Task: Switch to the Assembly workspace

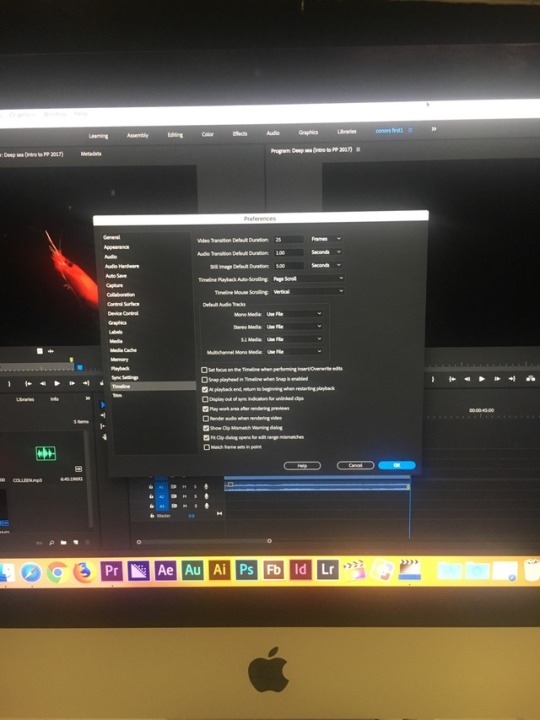Action: pos(138,135)
